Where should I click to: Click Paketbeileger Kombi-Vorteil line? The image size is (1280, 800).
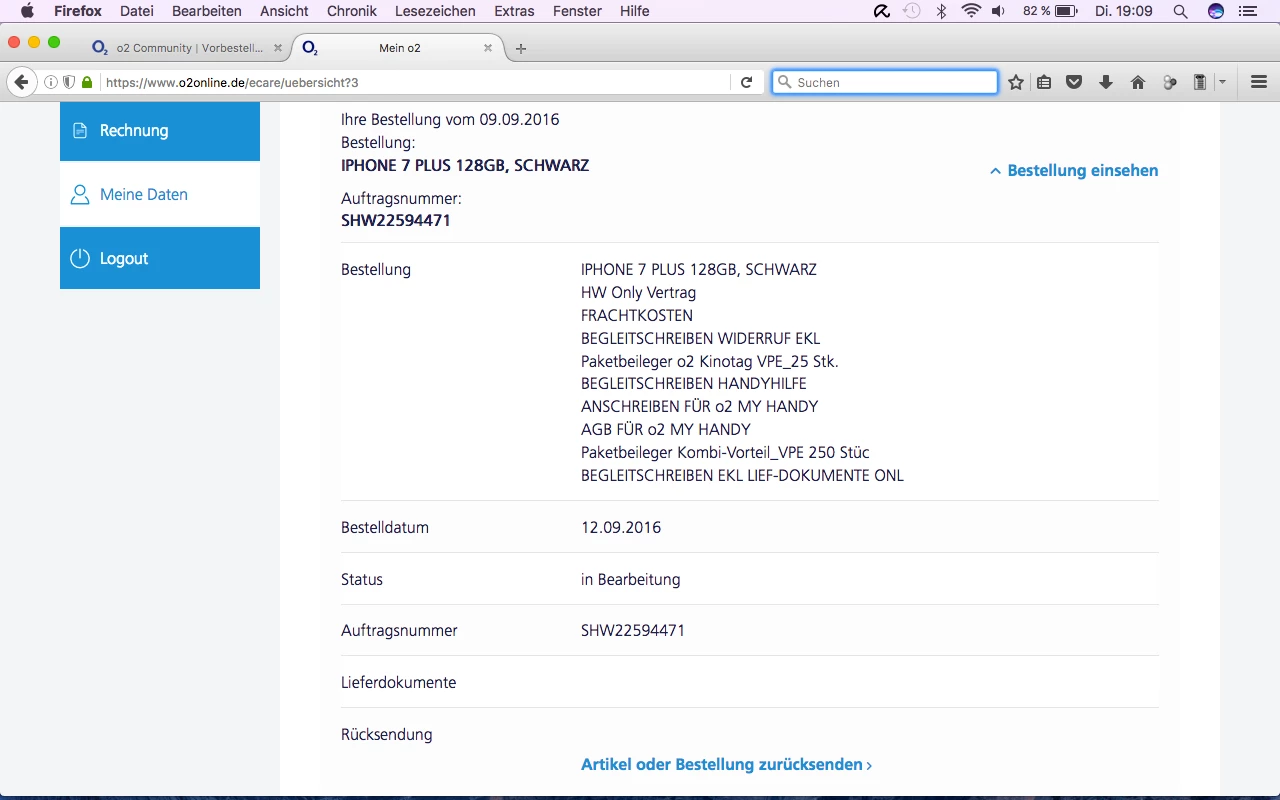tap(725, 453)
